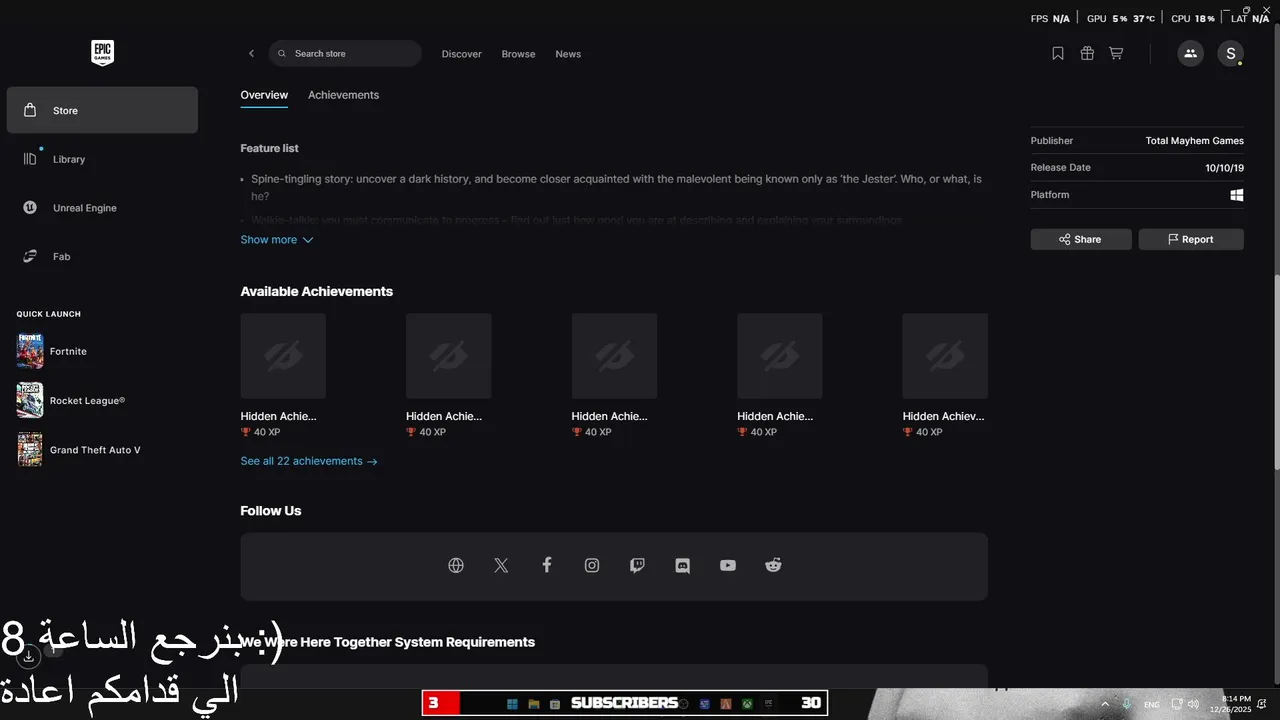Open Library in the sidebar
This screenshot has width=1280, height=720.
[x=102, y=159]
